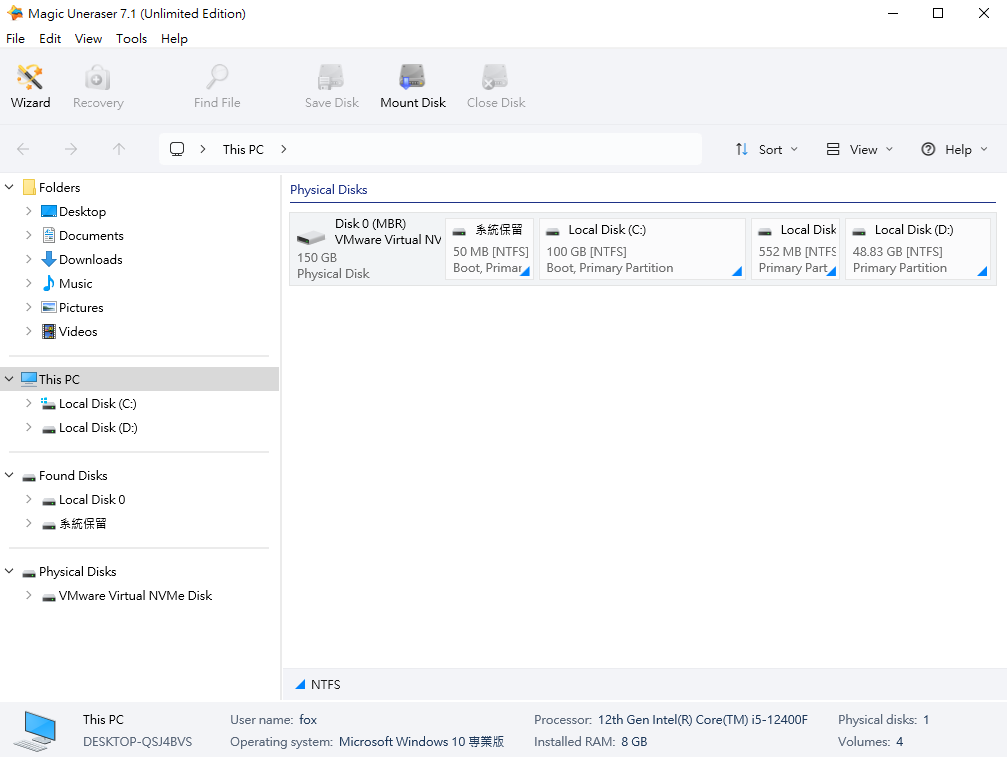Expand the Pictures tree node

28,308
